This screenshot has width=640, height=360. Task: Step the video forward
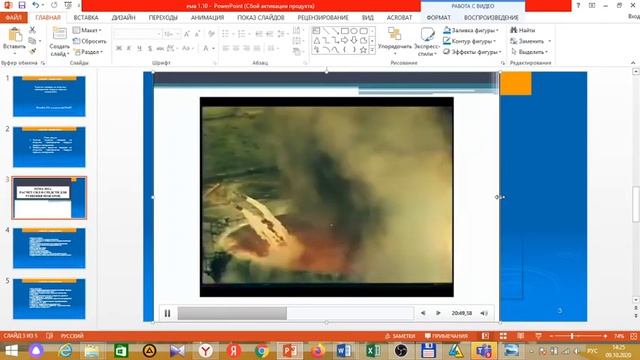[438, 313]
